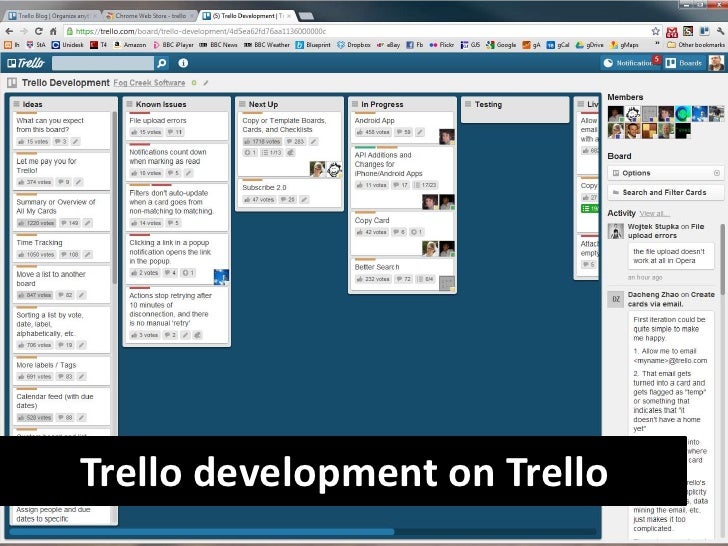
Task: Click the browser reload button
Action: coord(39,31)
